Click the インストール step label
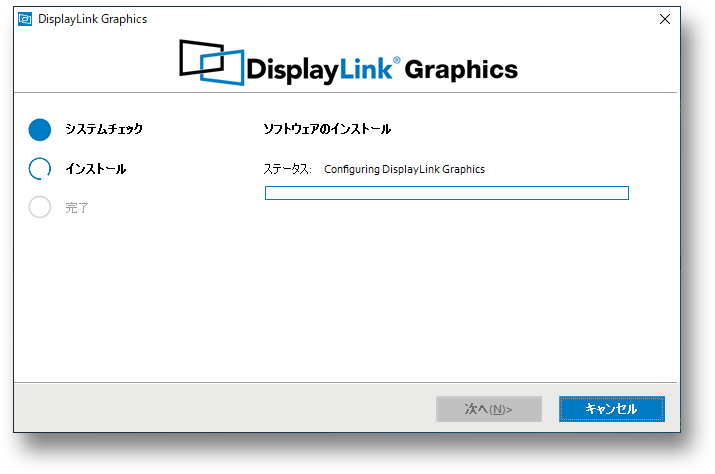Image resolution: width=715 pixels, height=474 pixels. (x=96, y=169)
